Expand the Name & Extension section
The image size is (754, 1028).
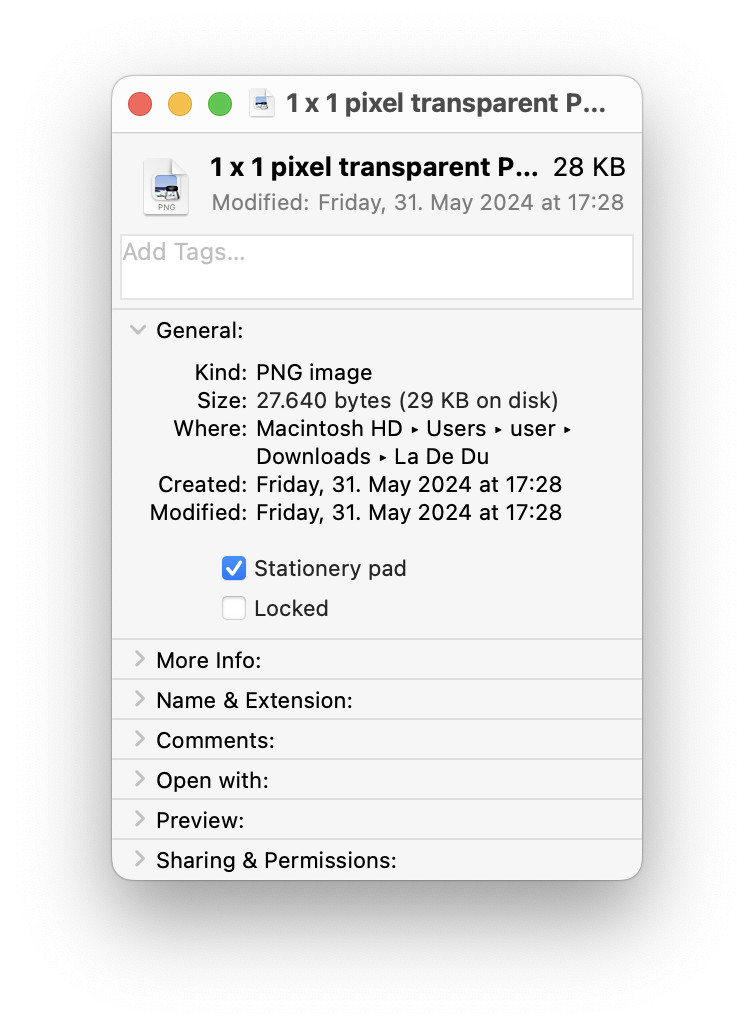(139, 700)
